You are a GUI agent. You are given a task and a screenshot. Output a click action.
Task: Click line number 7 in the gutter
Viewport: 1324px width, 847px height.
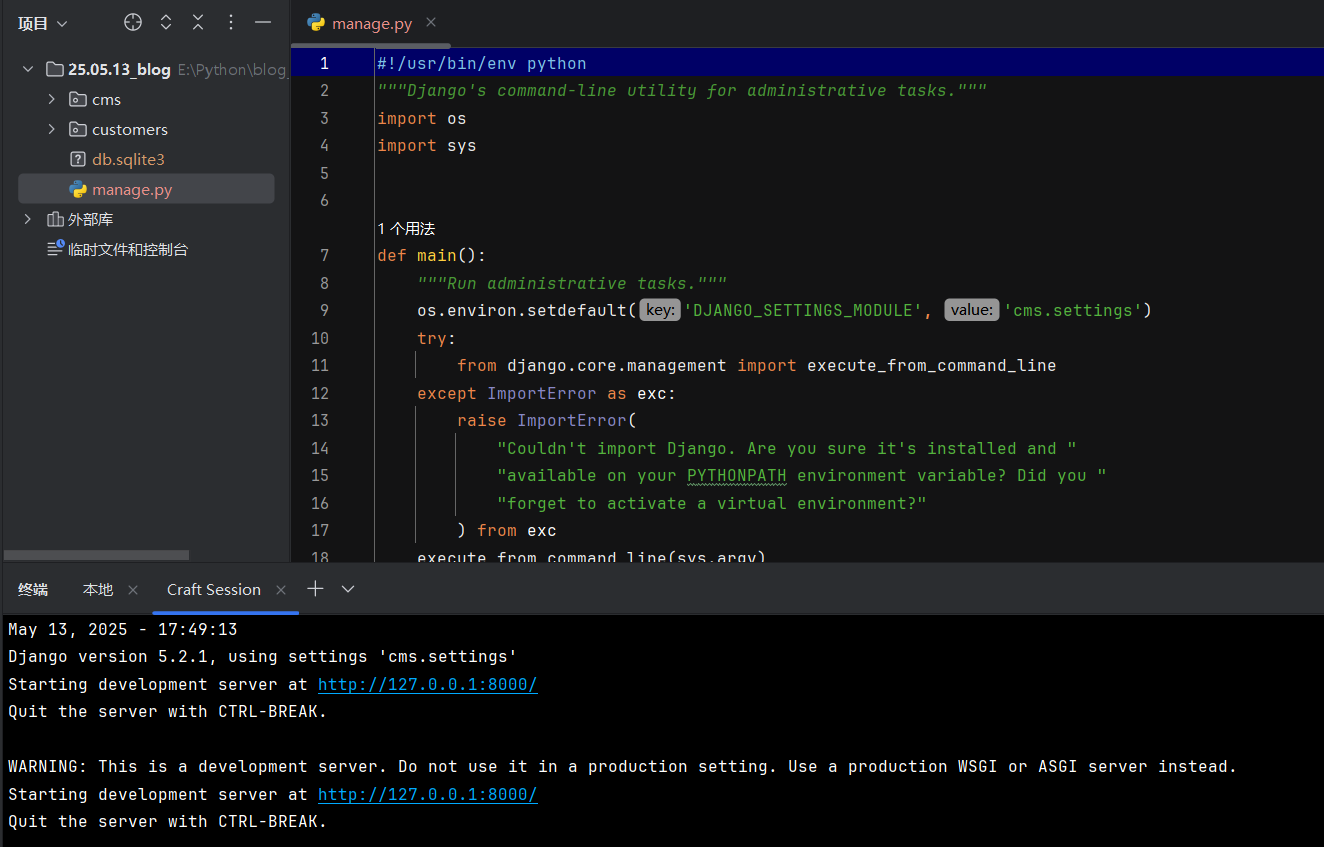pyautogui.click(x=324, y=256)
